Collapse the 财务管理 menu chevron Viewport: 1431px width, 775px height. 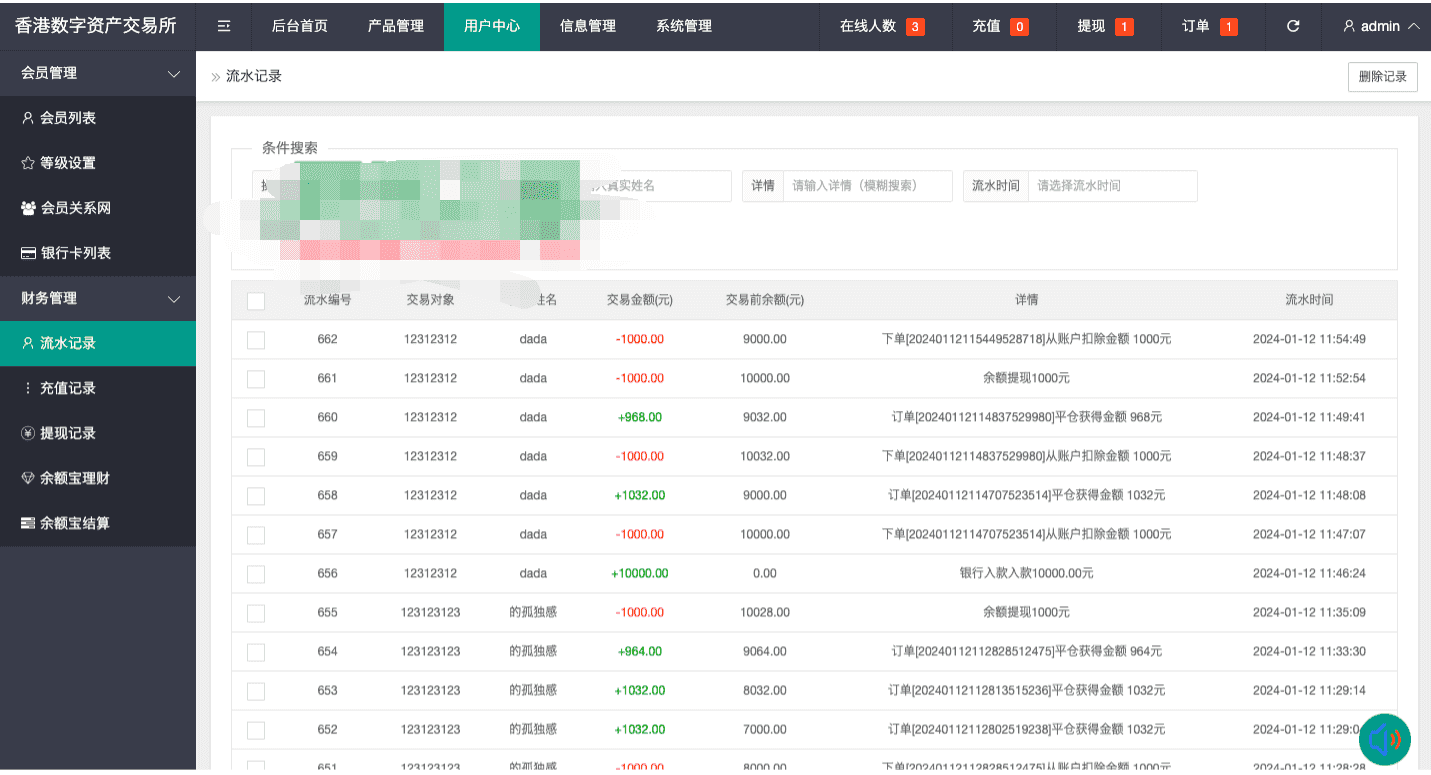pos(174,299)
